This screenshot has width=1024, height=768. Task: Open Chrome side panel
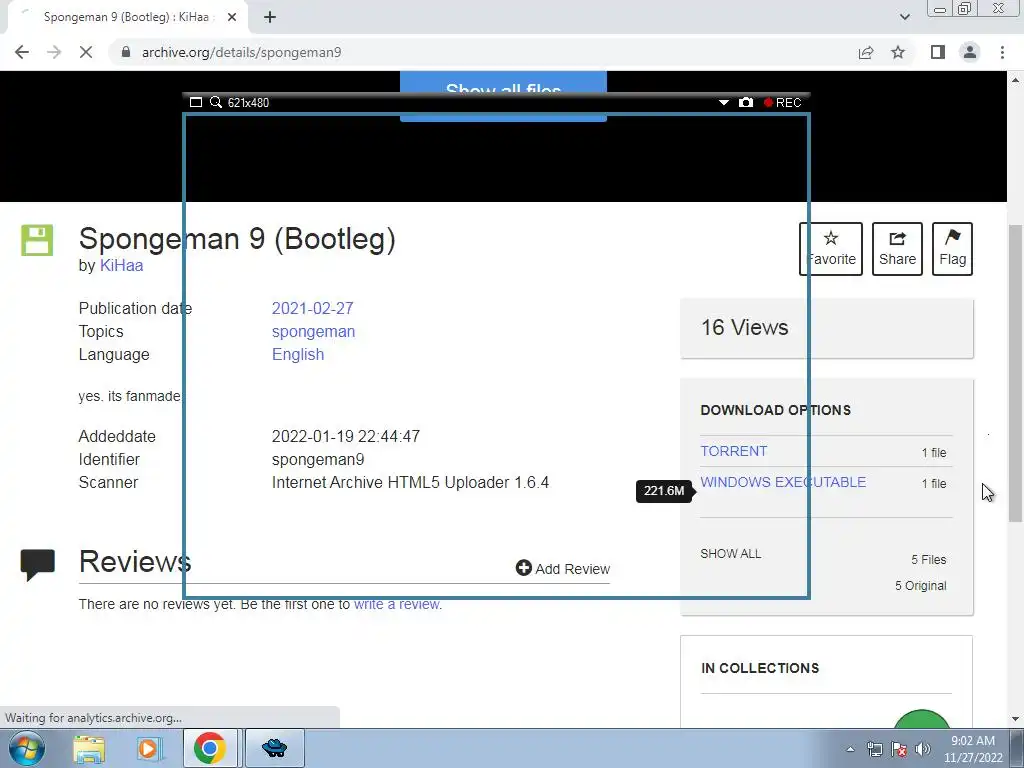coord(938,52)
